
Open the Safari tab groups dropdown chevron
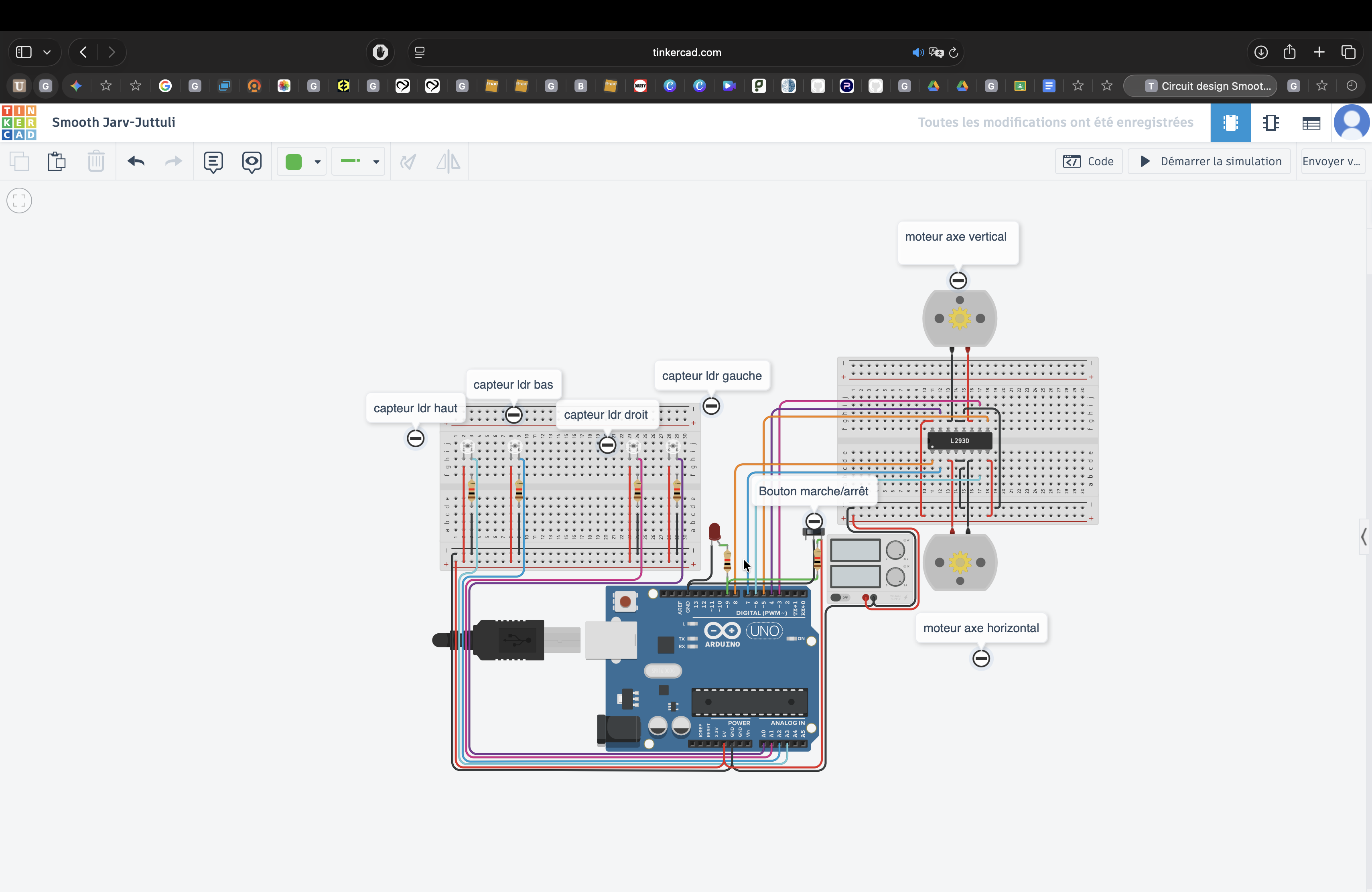47,52
